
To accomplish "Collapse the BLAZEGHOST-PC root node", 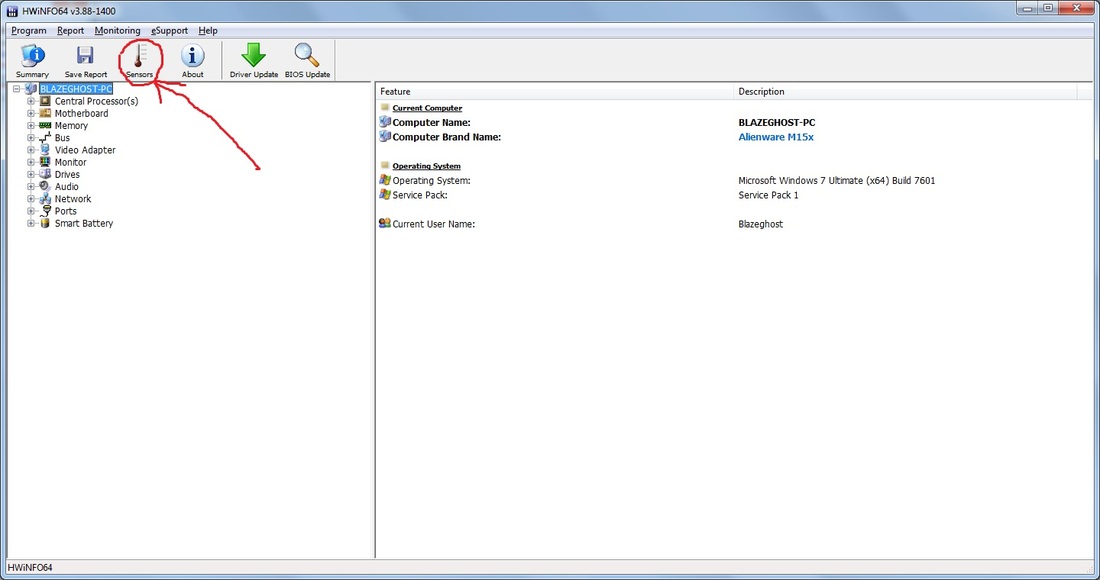I will (x=16, y=89).
